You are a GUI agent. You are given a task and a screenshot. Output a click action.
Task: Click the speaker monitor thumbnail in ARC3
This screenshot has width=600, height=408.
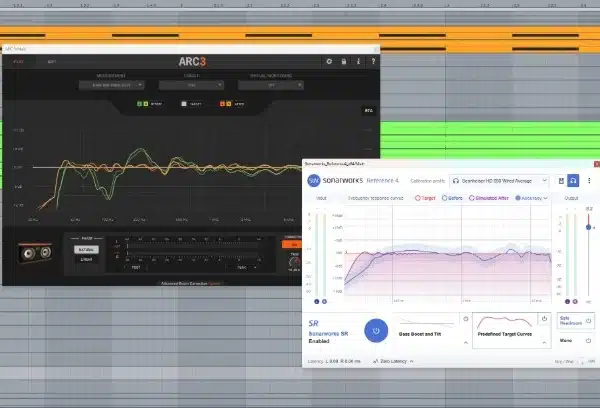(35, 253)
